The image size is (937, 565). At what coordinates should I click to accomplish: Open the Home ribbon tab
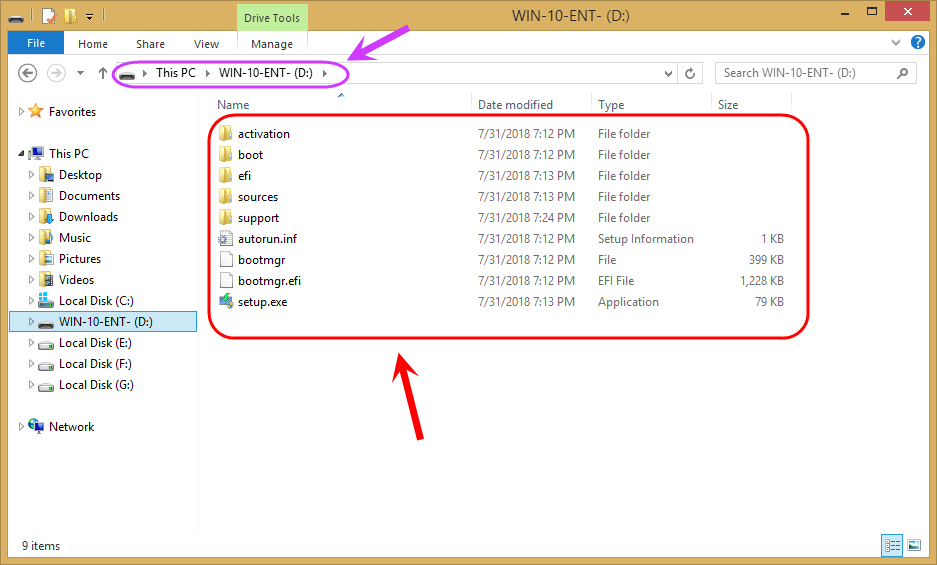tap(93, 44)
